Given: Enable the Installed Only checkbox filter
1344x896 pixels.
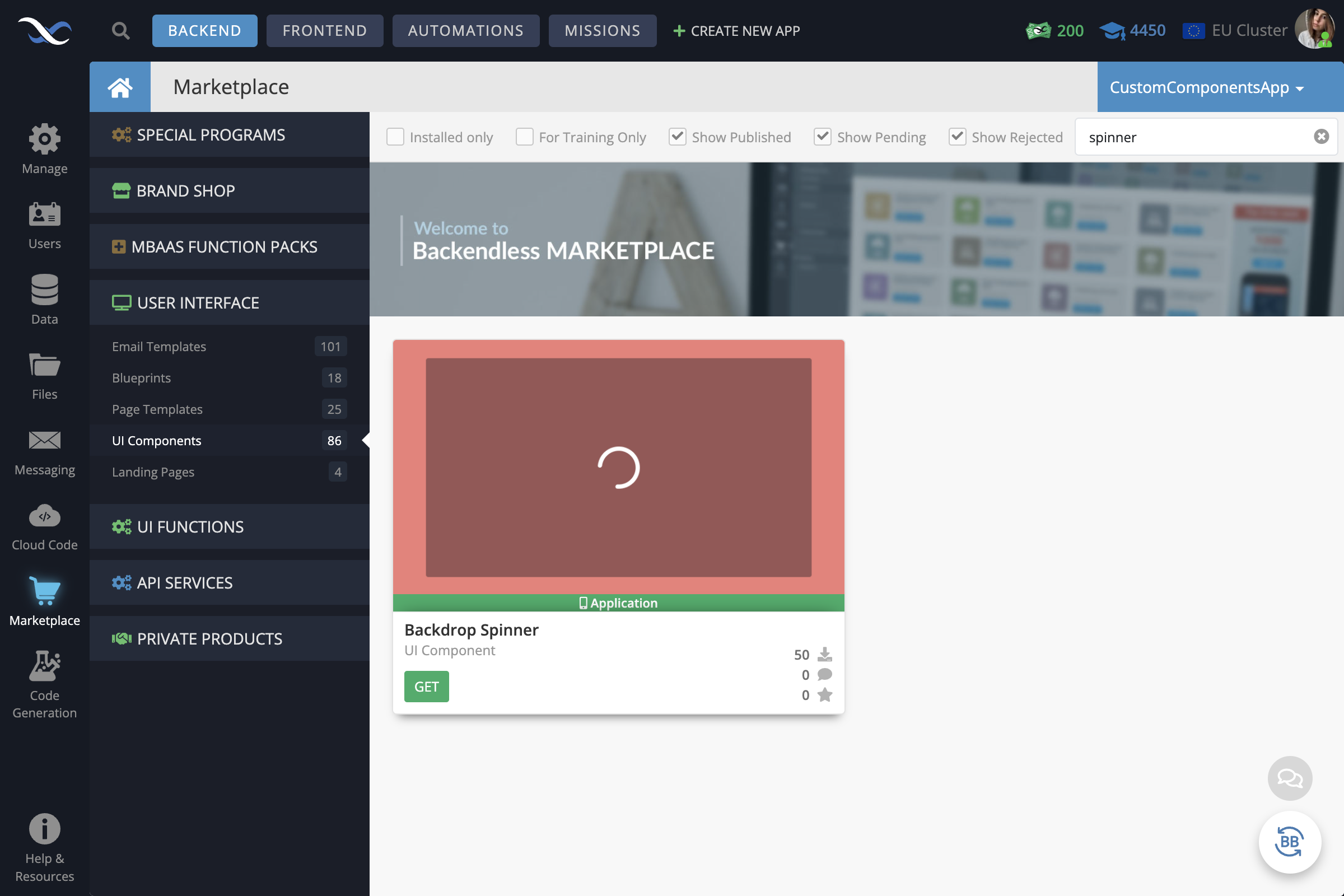Looking at the screenshot, I should pyautogui.click(x=396, y=137).
